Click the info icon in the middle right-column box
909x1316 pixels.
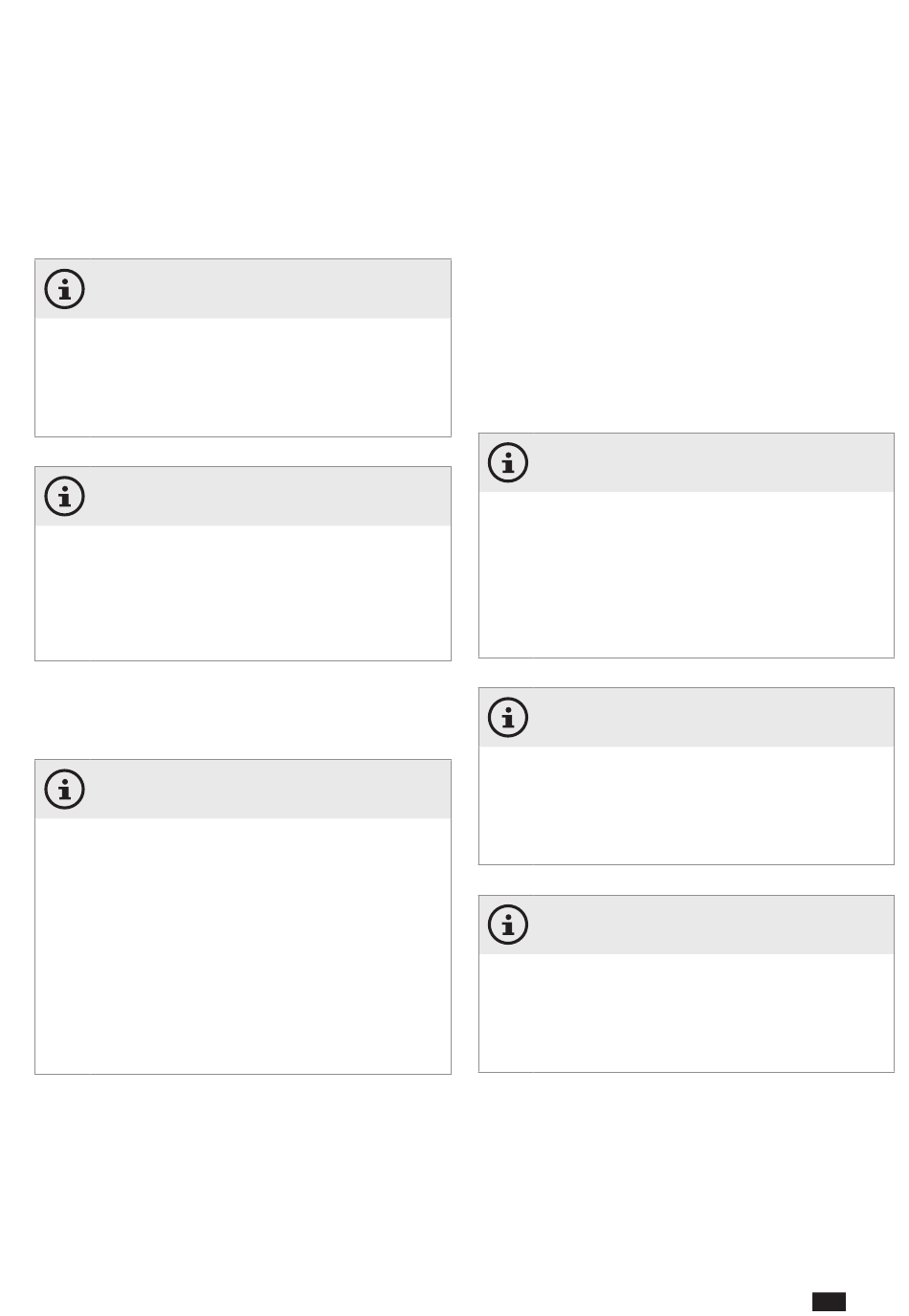tap(508, 717)
